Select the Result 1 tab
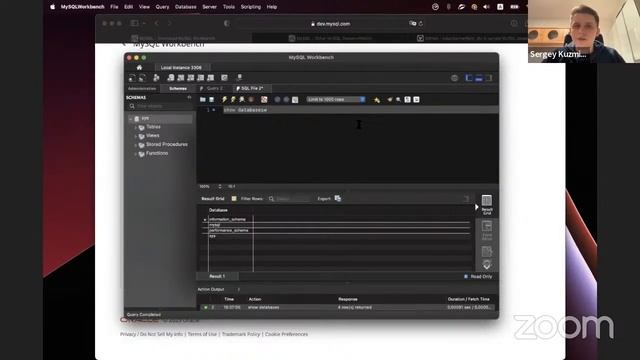 (x=217, y=276)
